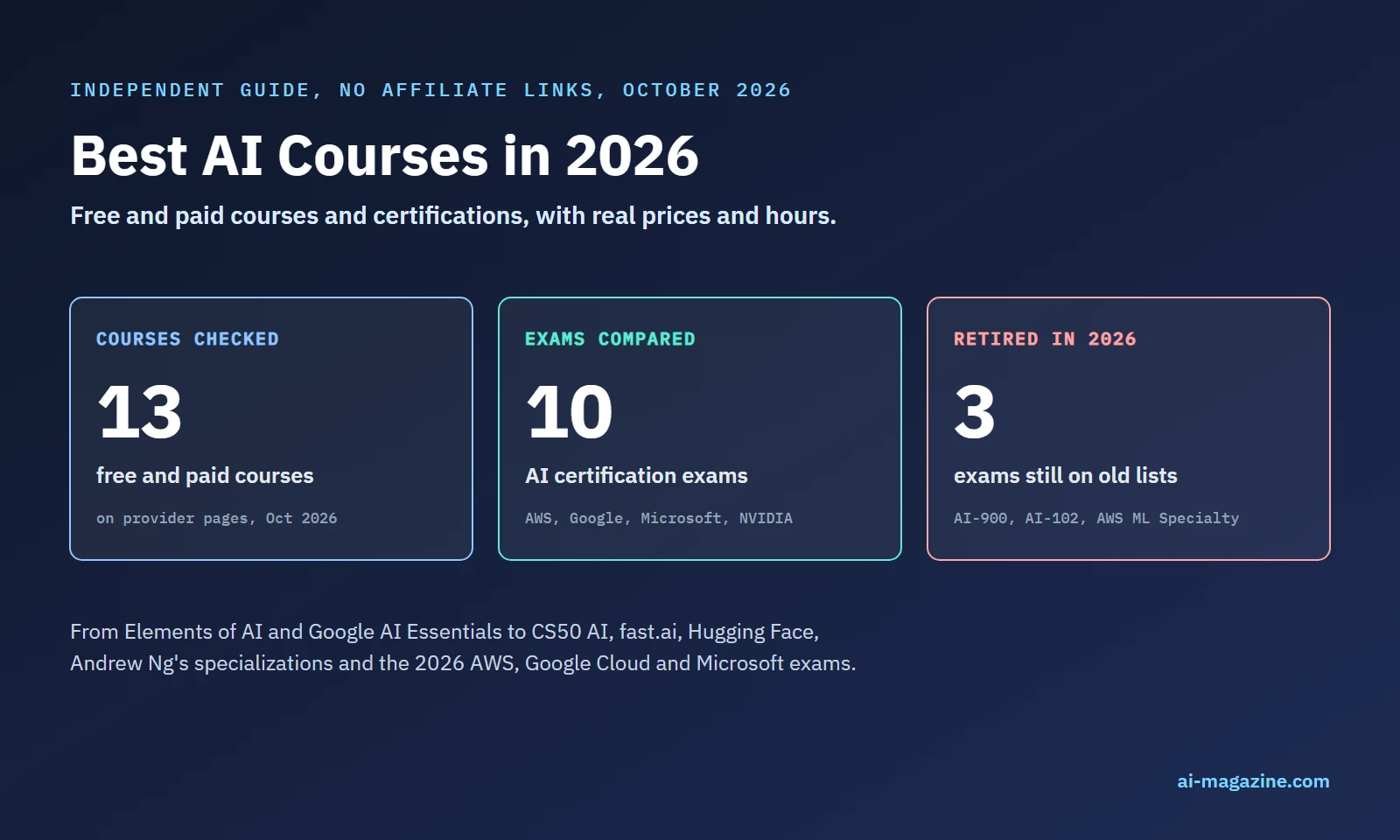Click the line starting "From Elements of AI"
1400x840 pixels.
click(x=444, y=632)
